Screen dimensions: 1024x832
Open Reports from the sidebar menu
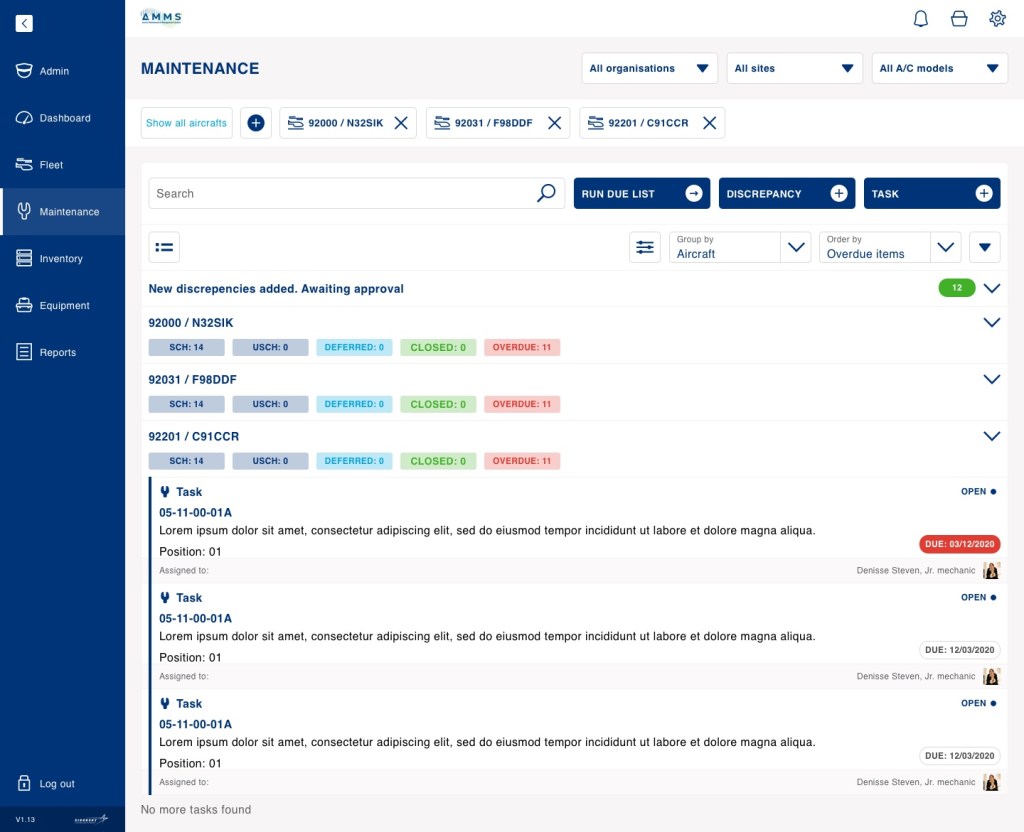pyautogui.click(x=57, y=352)
